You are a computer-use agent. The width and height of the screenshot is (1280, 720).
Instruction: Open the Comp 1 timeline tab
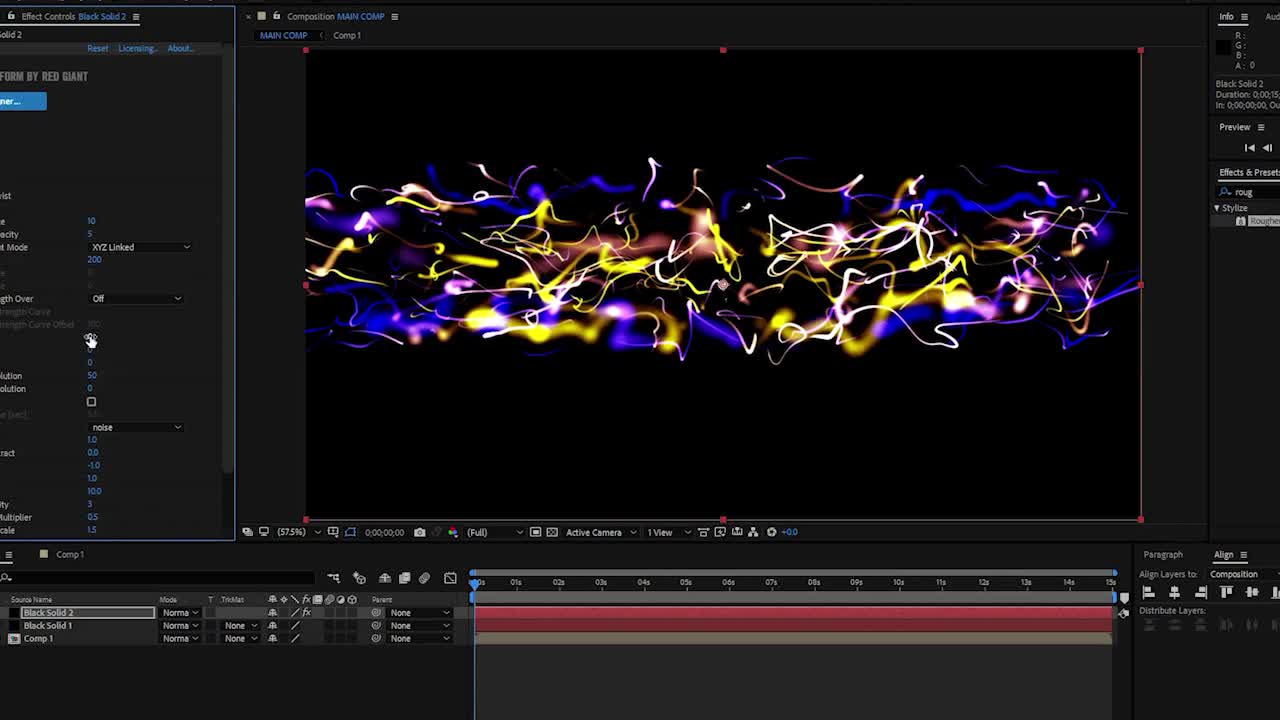point(69,554)
